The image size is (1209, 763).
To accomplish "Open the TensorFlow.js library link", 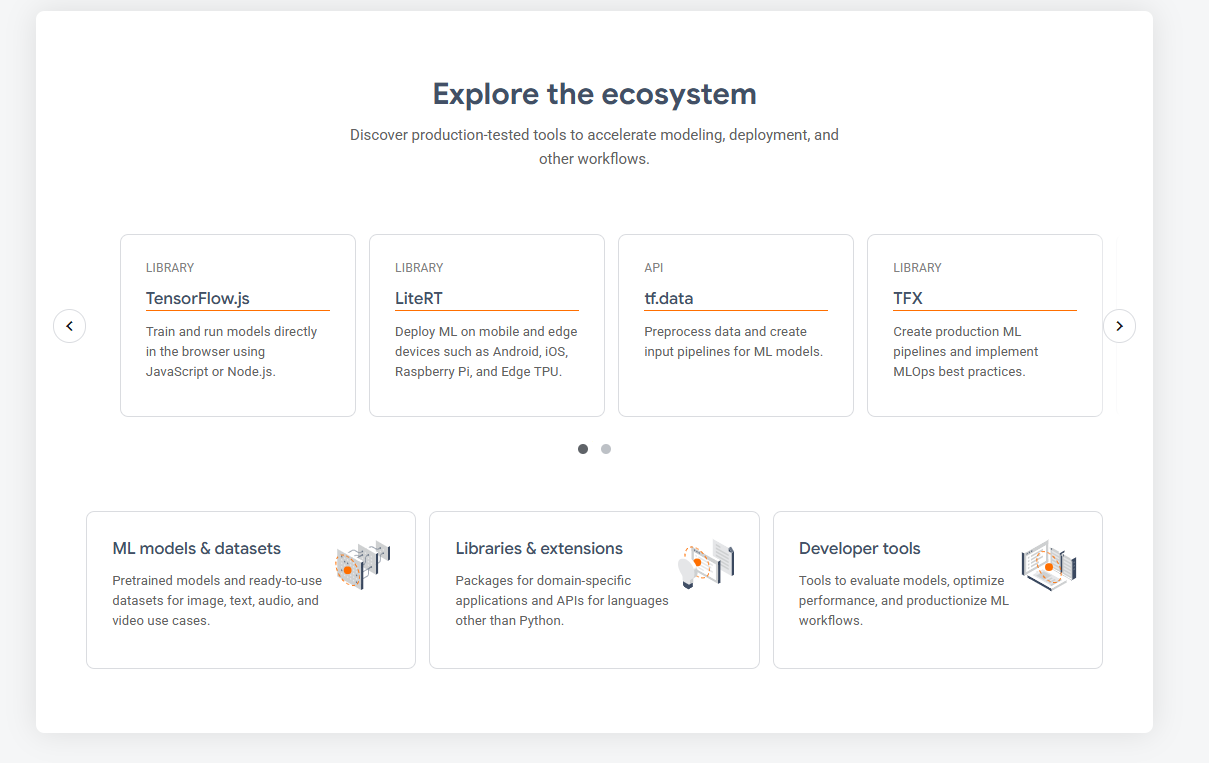I will click(196, 298).
